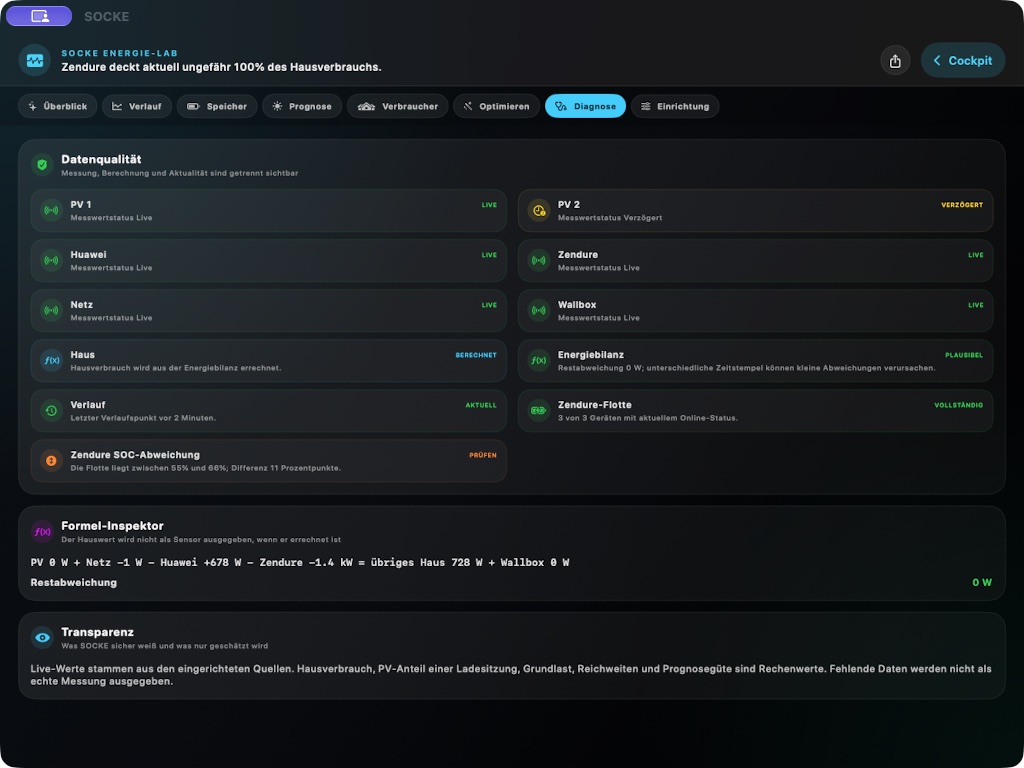Viewport: 1024px width, 768px height.
Task: Click the live signal icon for Zendure
Action: [539, 261]
